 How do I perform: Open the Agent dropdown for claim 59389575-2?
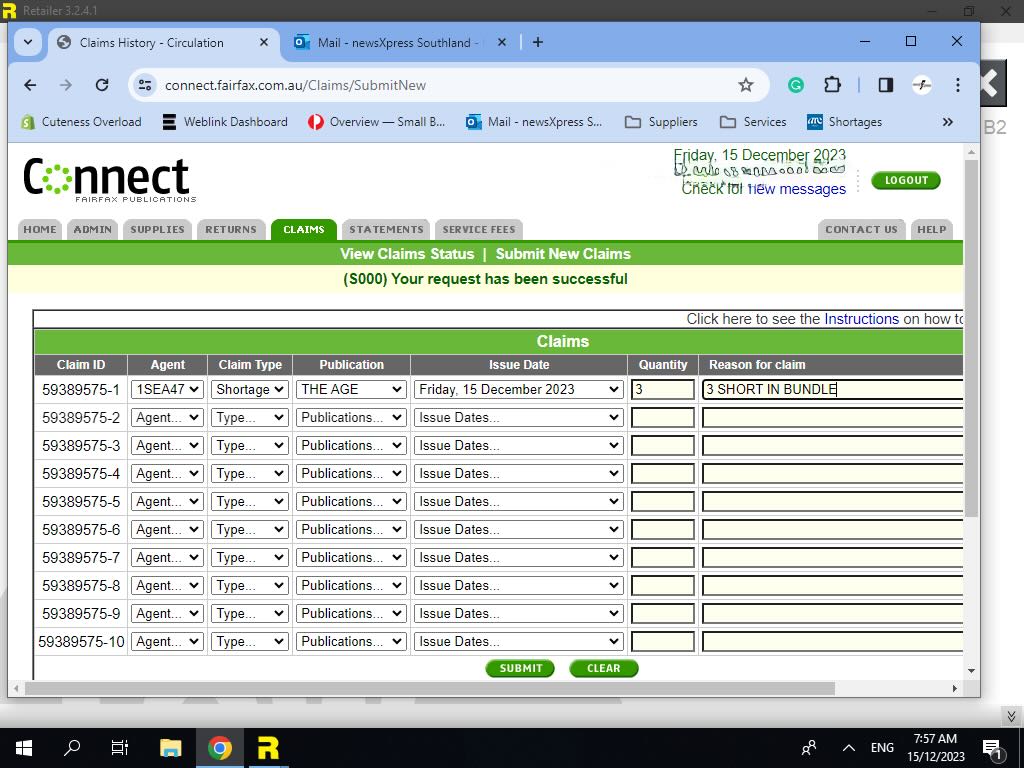tap(167, 418)
